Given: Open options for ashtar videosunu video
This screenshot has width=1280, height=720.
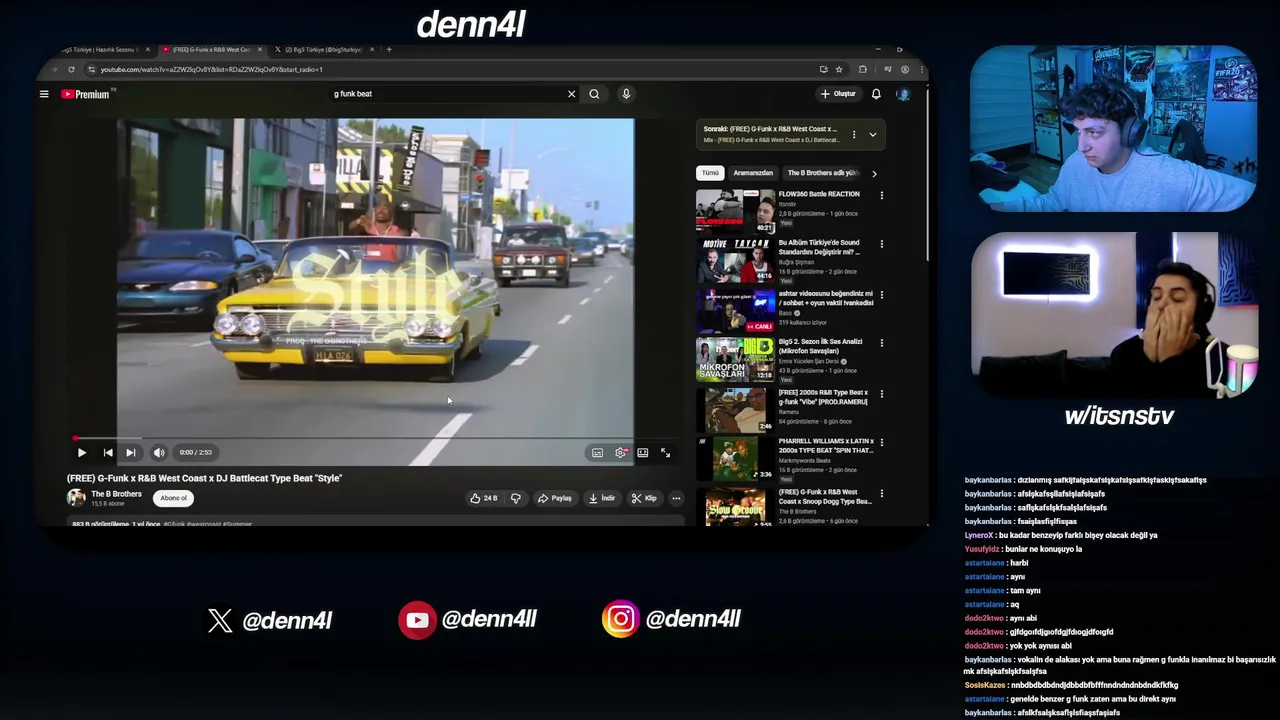Looking at the screenshot, I should tap(882, 295).
